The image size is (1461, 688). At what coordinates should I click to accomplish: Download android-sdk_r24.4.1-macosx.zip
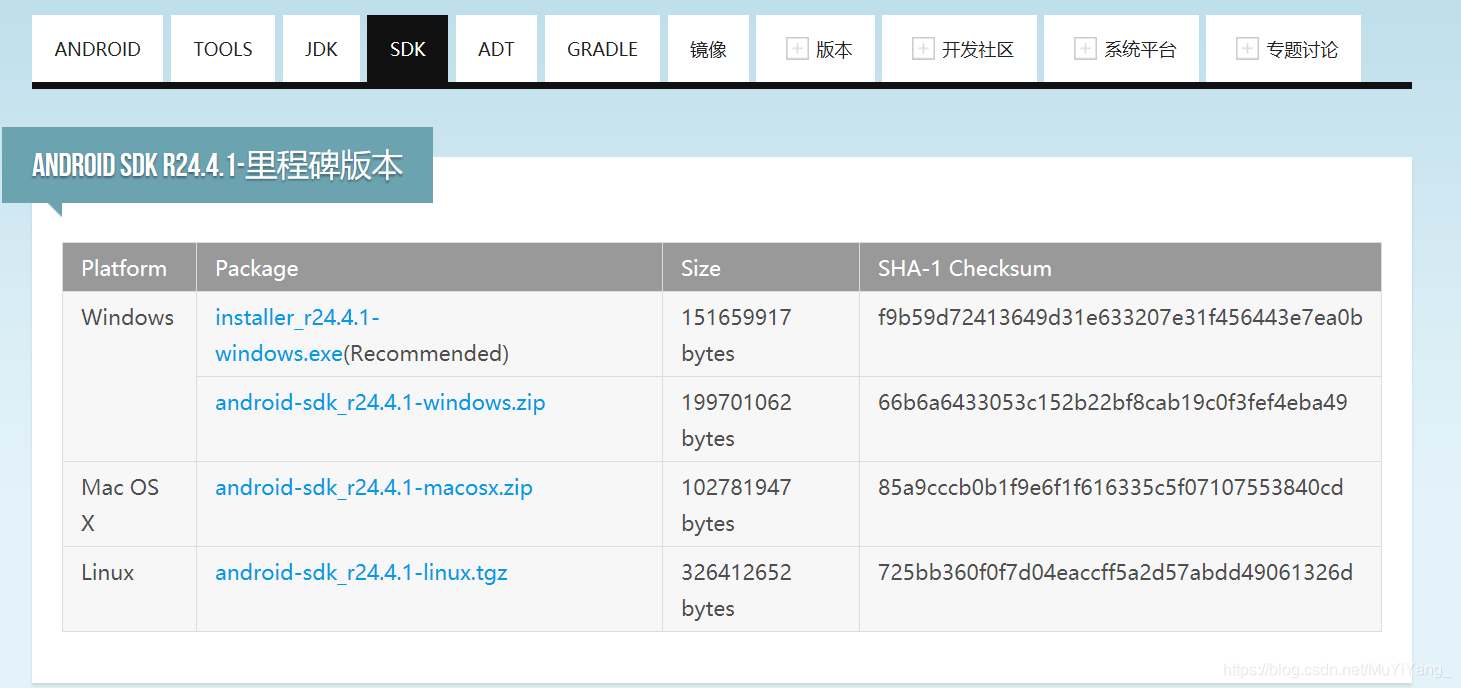374,487
